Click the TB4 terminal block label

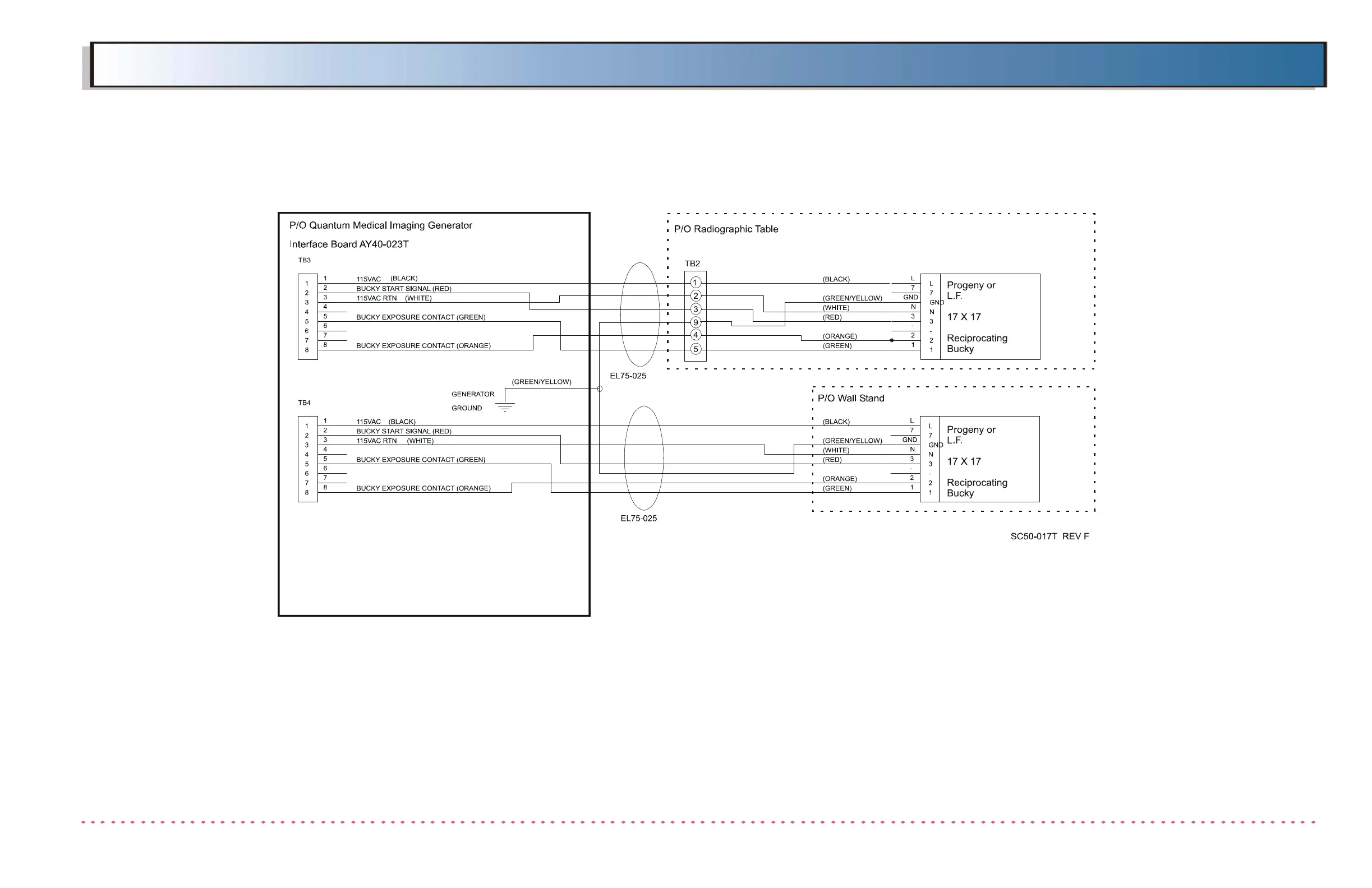coord(305,403)
